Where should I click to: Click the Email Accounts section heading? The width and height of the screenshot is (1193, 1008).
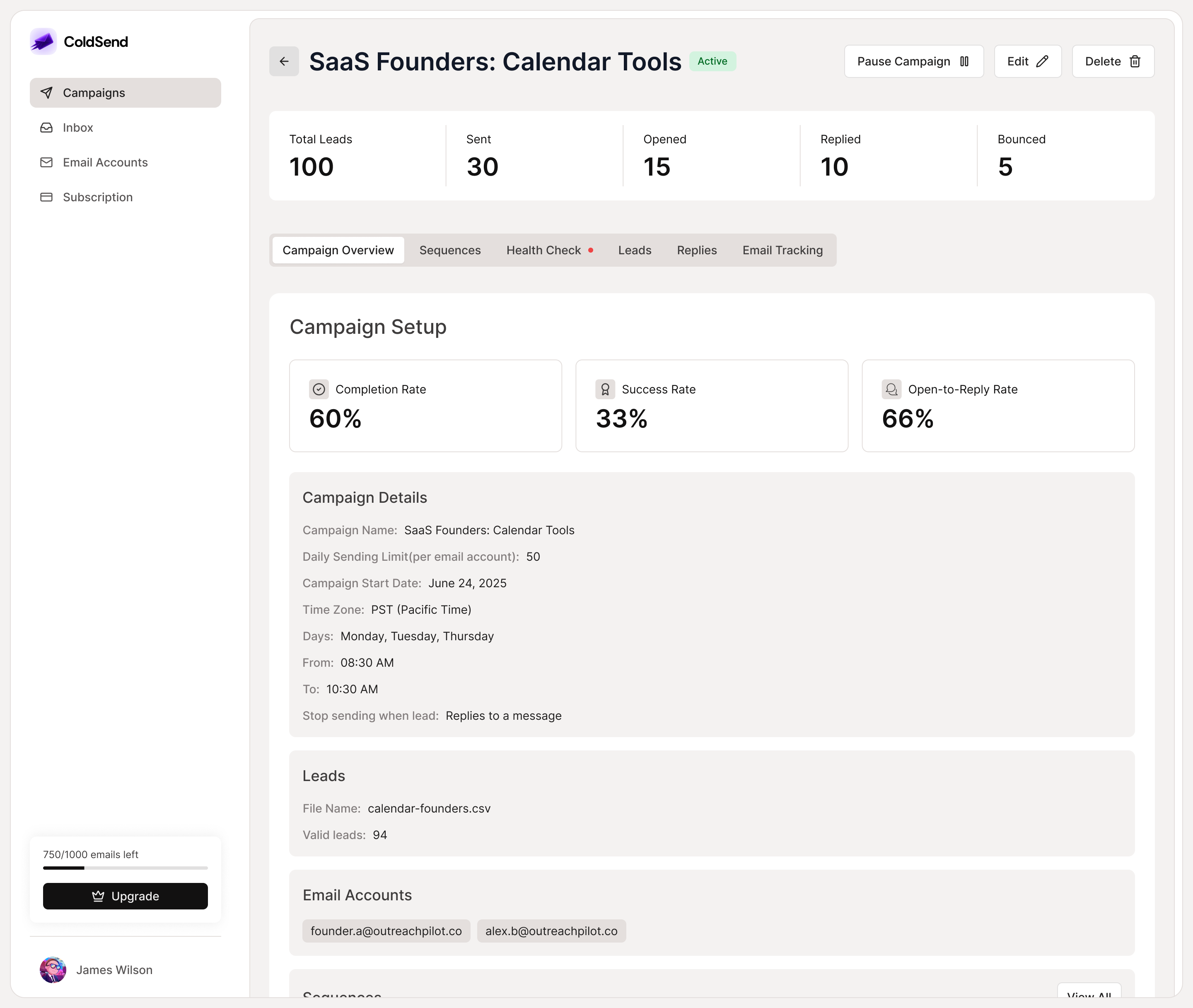click(x=357, y=895)
